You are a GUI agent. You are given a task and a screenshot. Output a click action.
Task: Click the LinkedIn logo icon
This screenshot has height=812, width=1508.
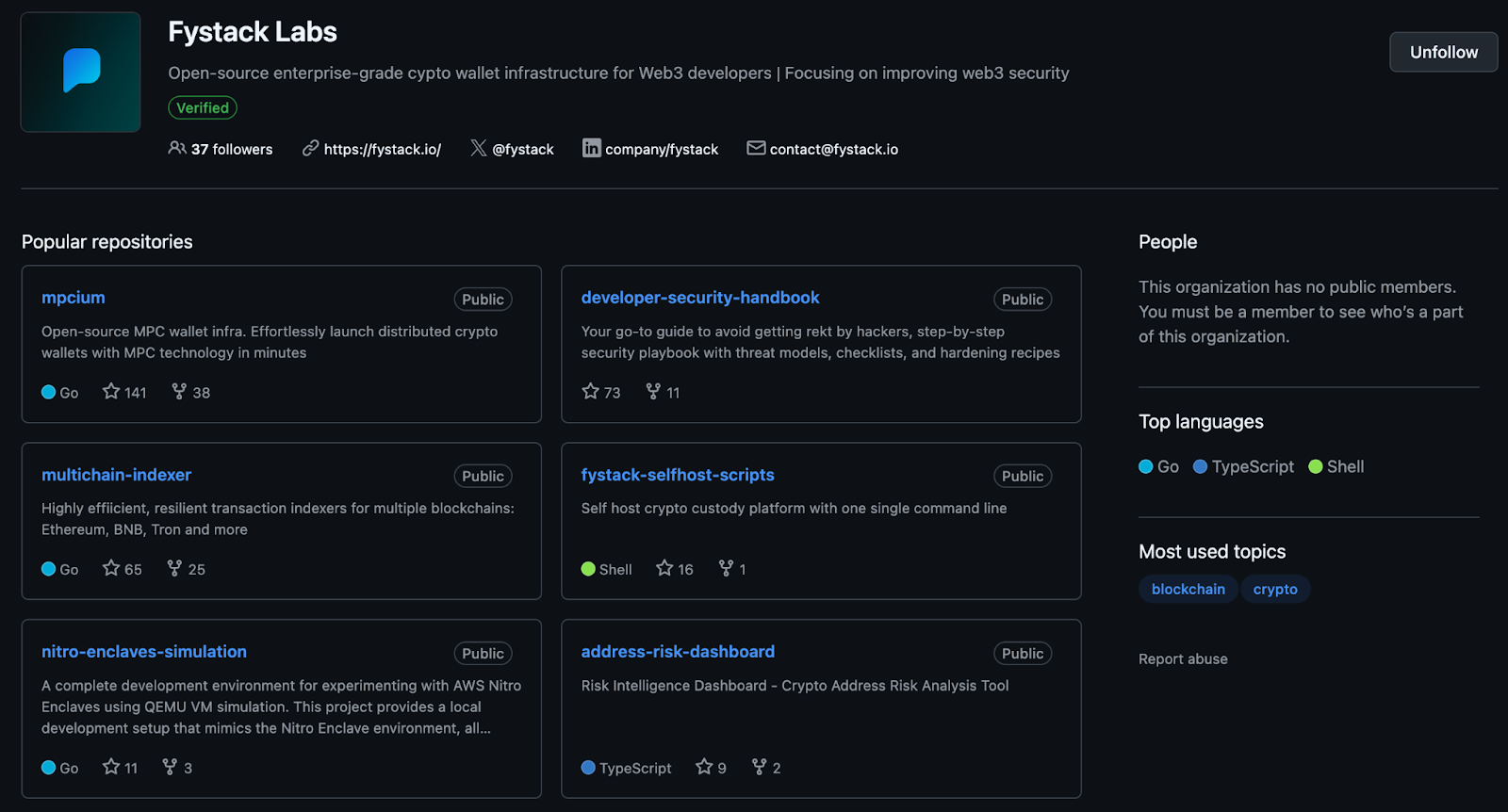pyautogui.click(x=591, y=148)
